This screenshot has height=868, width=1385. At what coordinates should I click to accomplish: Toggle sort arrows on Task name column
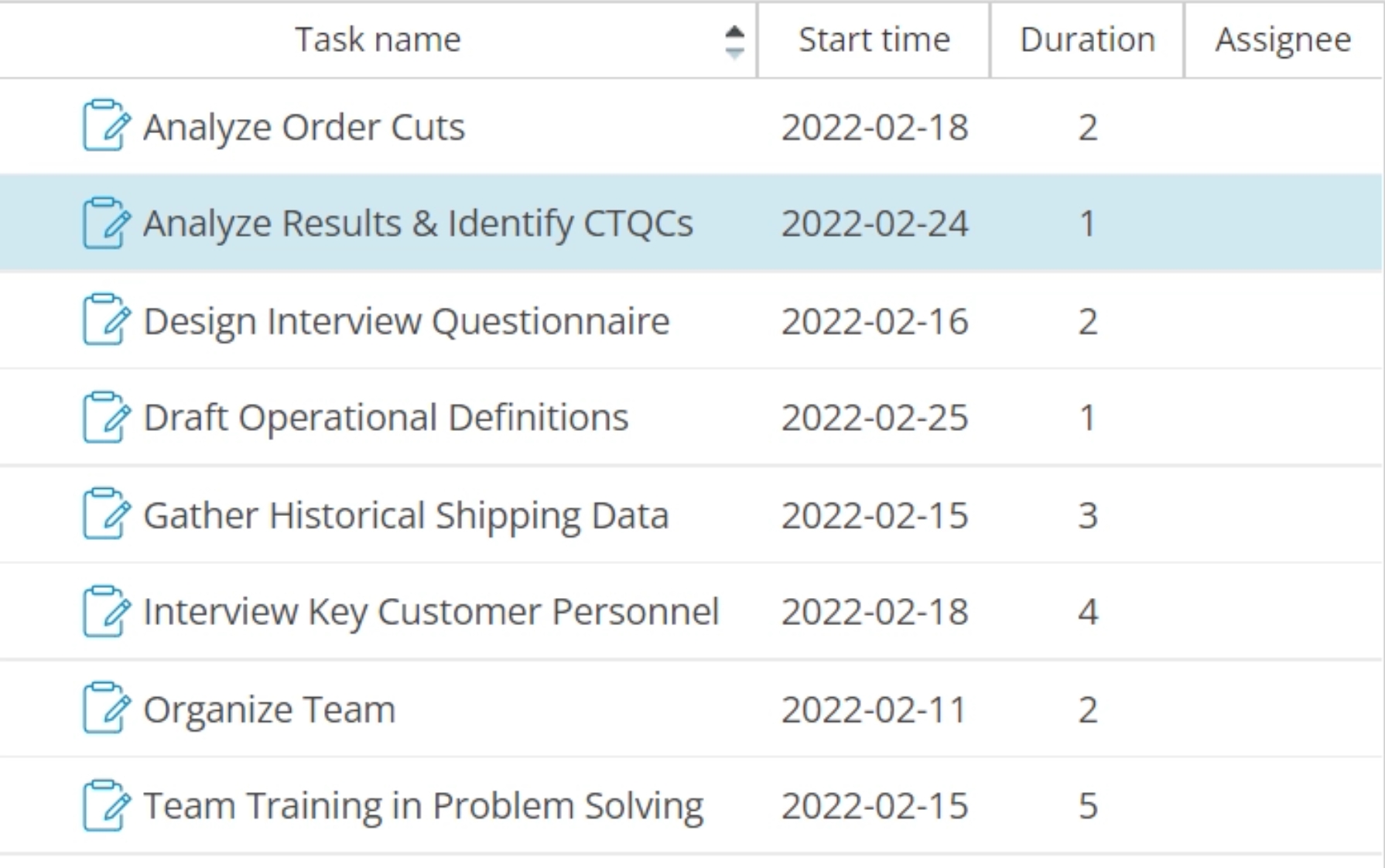click(x=734, y=41)
